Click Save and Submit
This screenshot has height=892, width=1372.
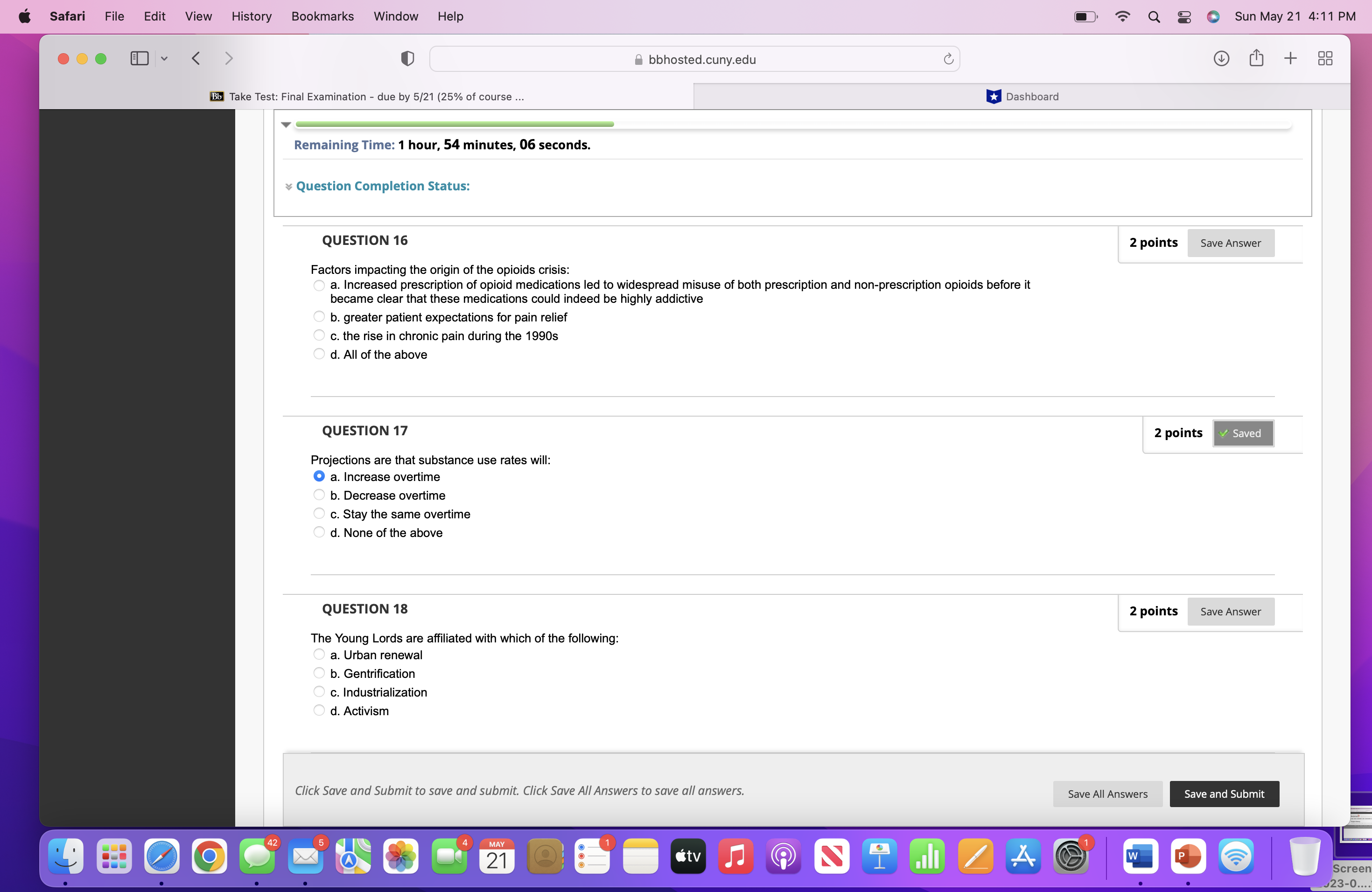(1224, 794)
